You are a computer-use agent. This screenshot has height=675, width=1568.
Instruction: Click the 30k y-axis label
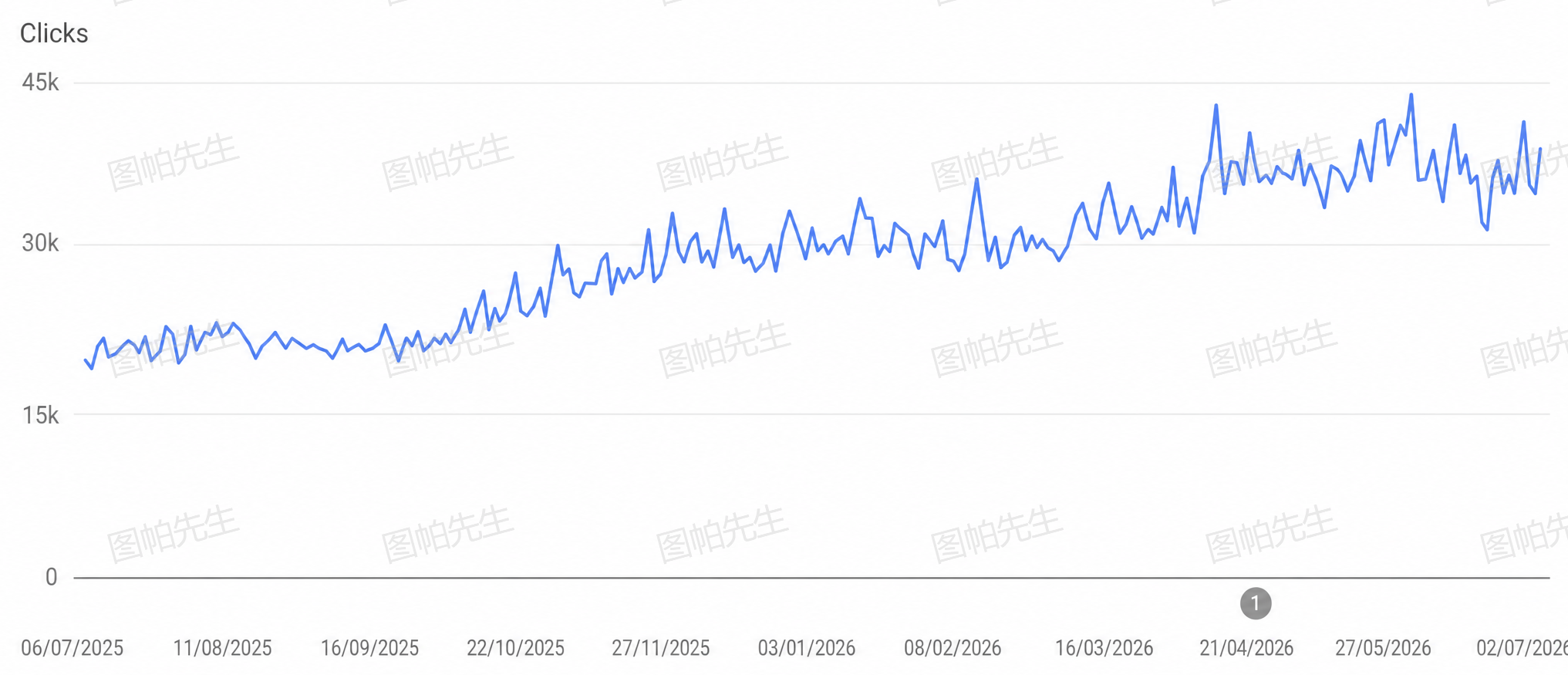point(40,244)
